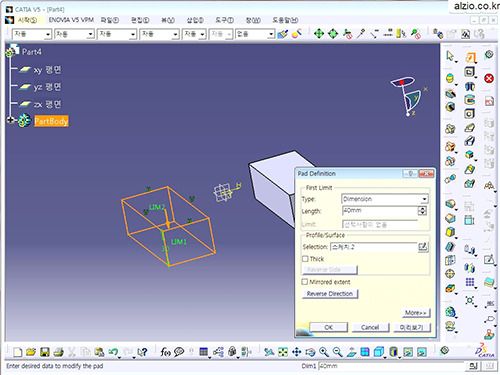Screen dimensions: 500x375
Task: Open the View menu
Action: tap(168, 20)
